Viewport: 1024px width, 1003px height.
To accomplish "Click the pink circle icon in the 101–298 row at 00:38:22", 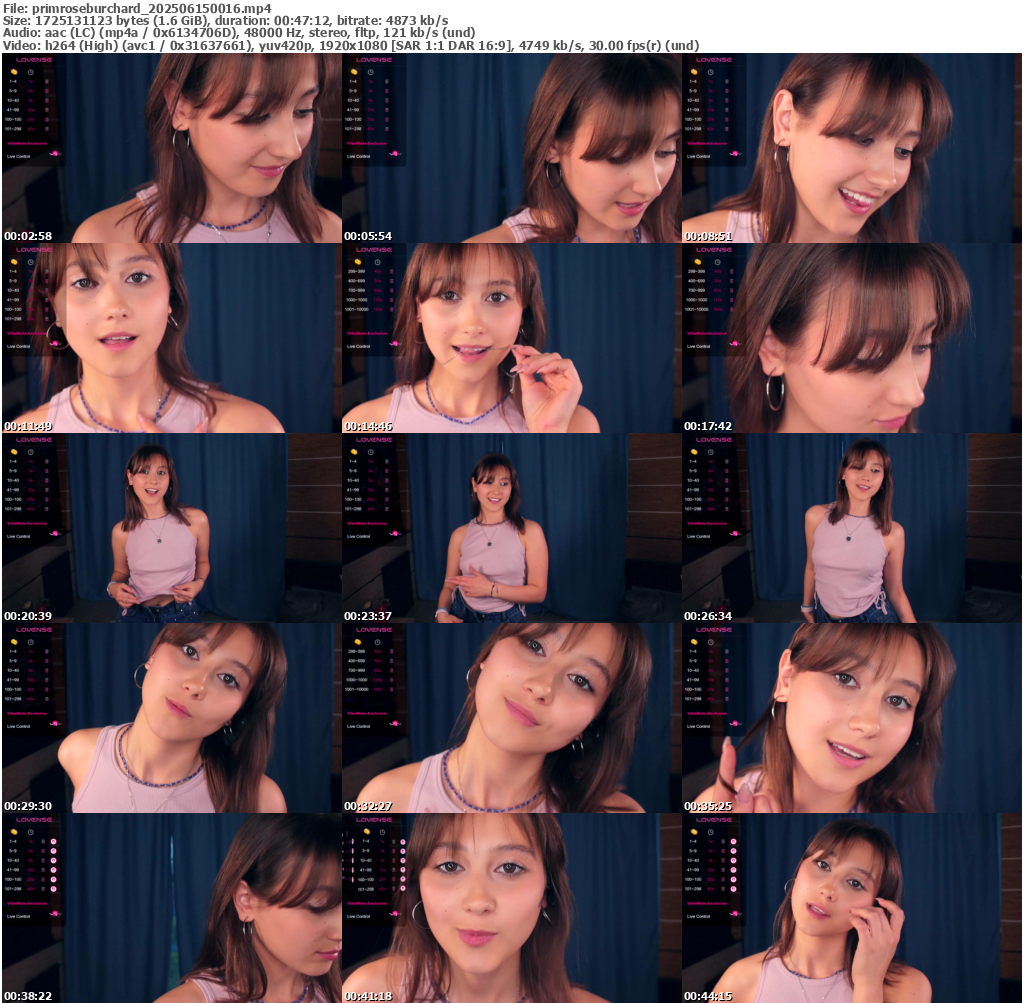I will point(53,888).
